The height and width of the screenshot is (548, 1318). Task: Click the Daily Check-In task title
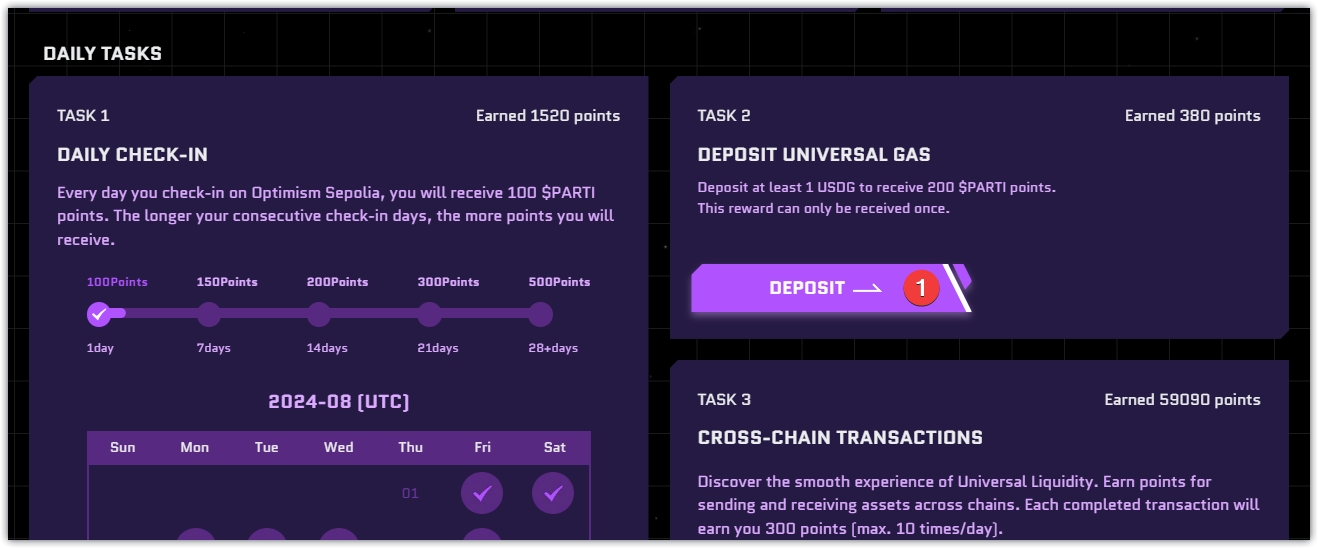click(x=133, y=155)
